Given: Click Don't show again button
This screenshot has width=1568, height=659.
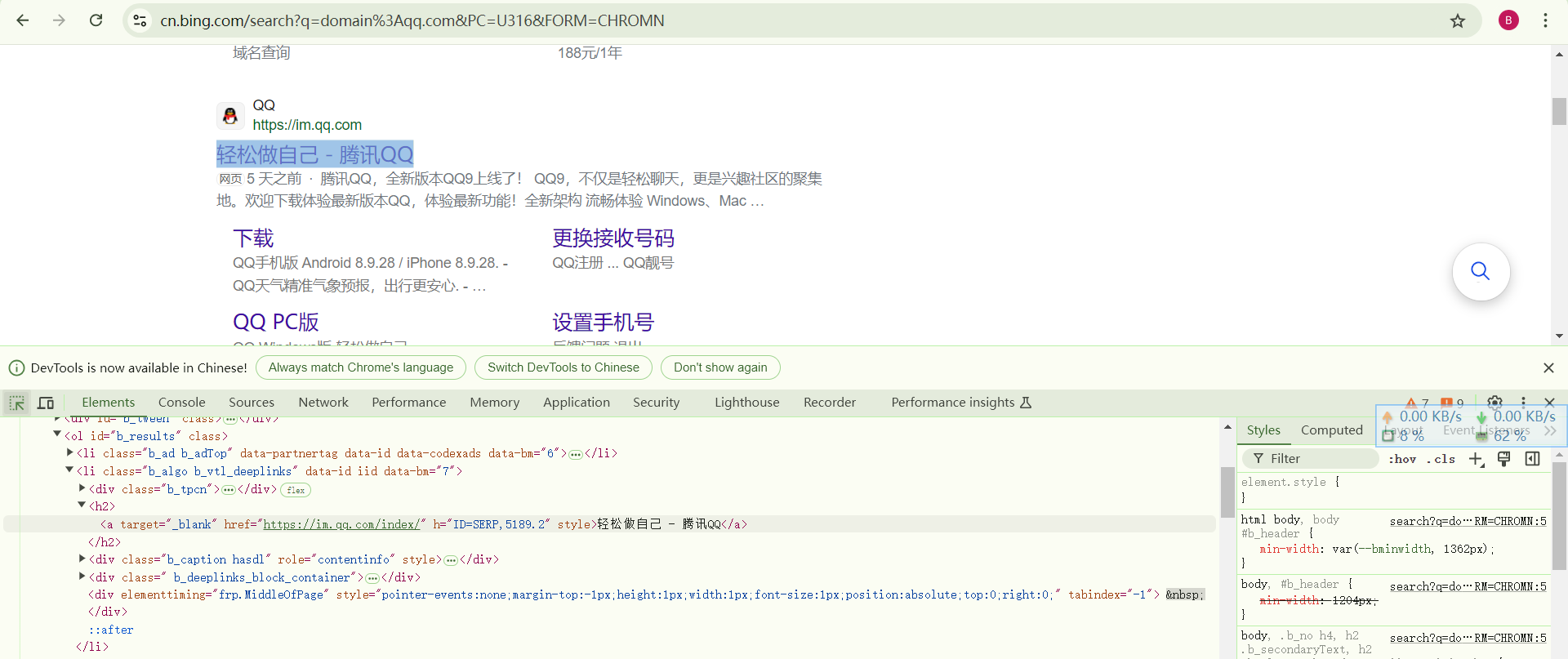Looking at the screenshot, I should (720, 367).
